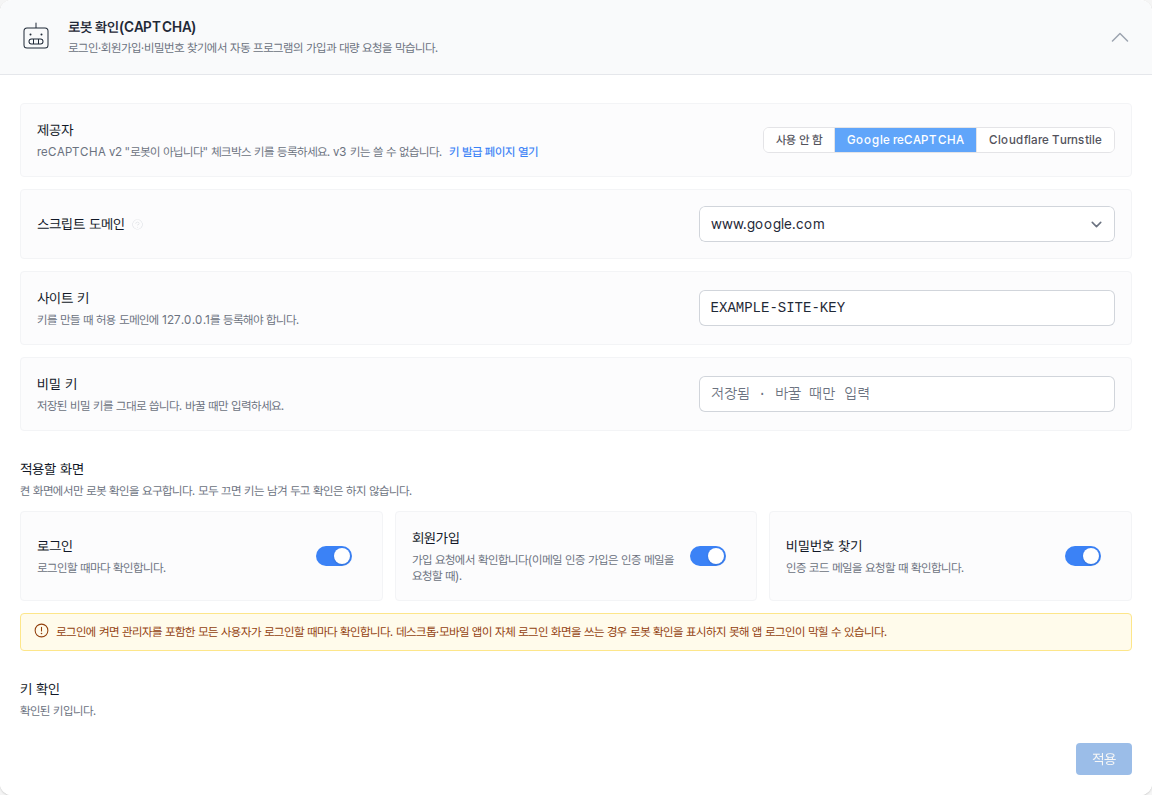Click the 키를 만들 때 허용 도메인 hint text

pos(168,320)
